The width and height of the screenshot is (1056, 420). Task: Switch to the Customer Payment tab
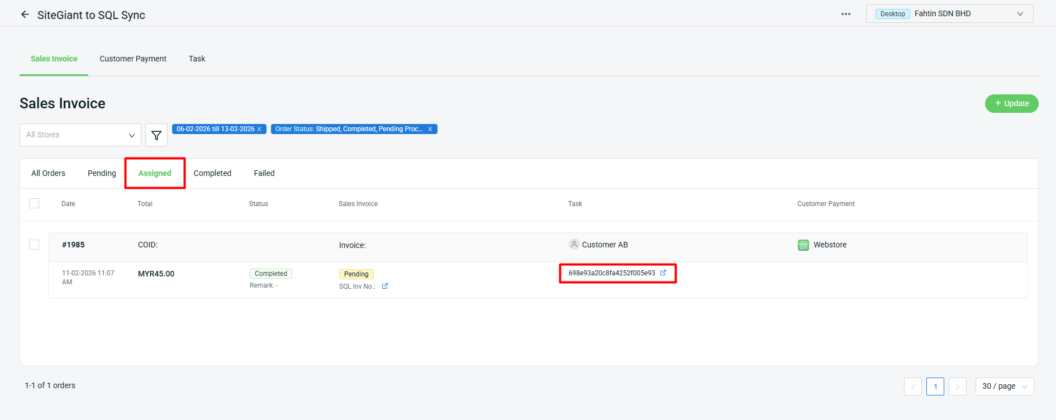tap(133, 59)
